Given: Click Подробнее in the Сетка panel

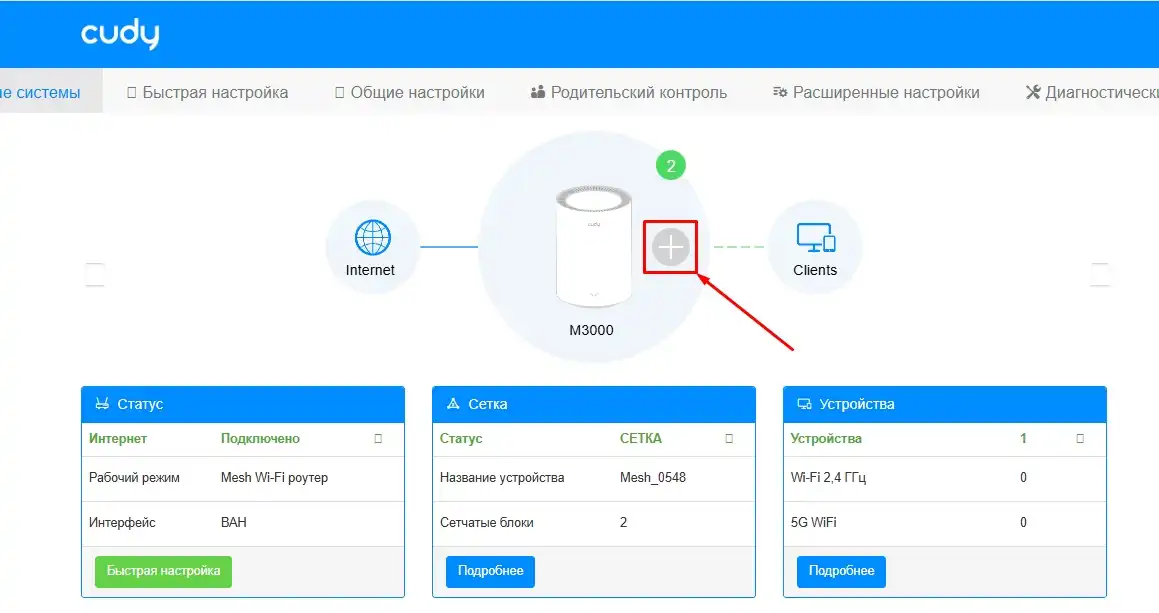Looking at the screenshot, I should click(490, 572).
